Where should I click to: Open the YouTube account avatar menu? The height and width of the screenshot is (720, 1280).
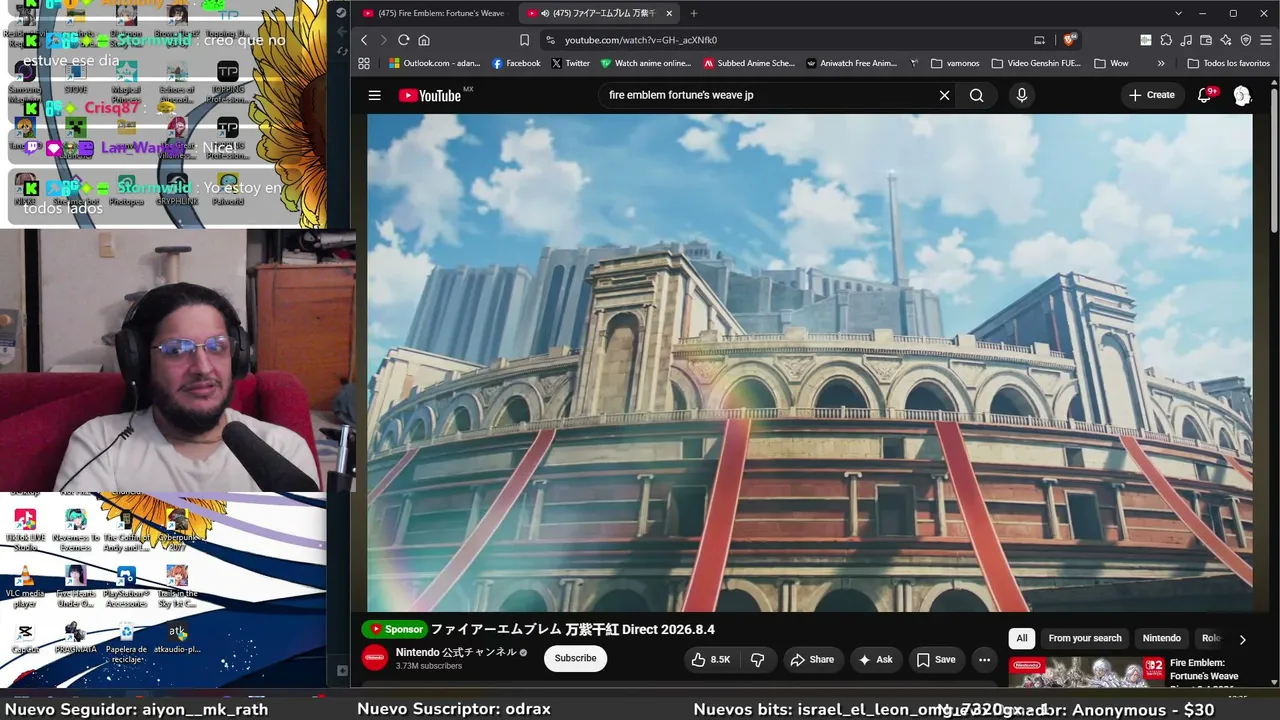click(x=1242, y=95)
